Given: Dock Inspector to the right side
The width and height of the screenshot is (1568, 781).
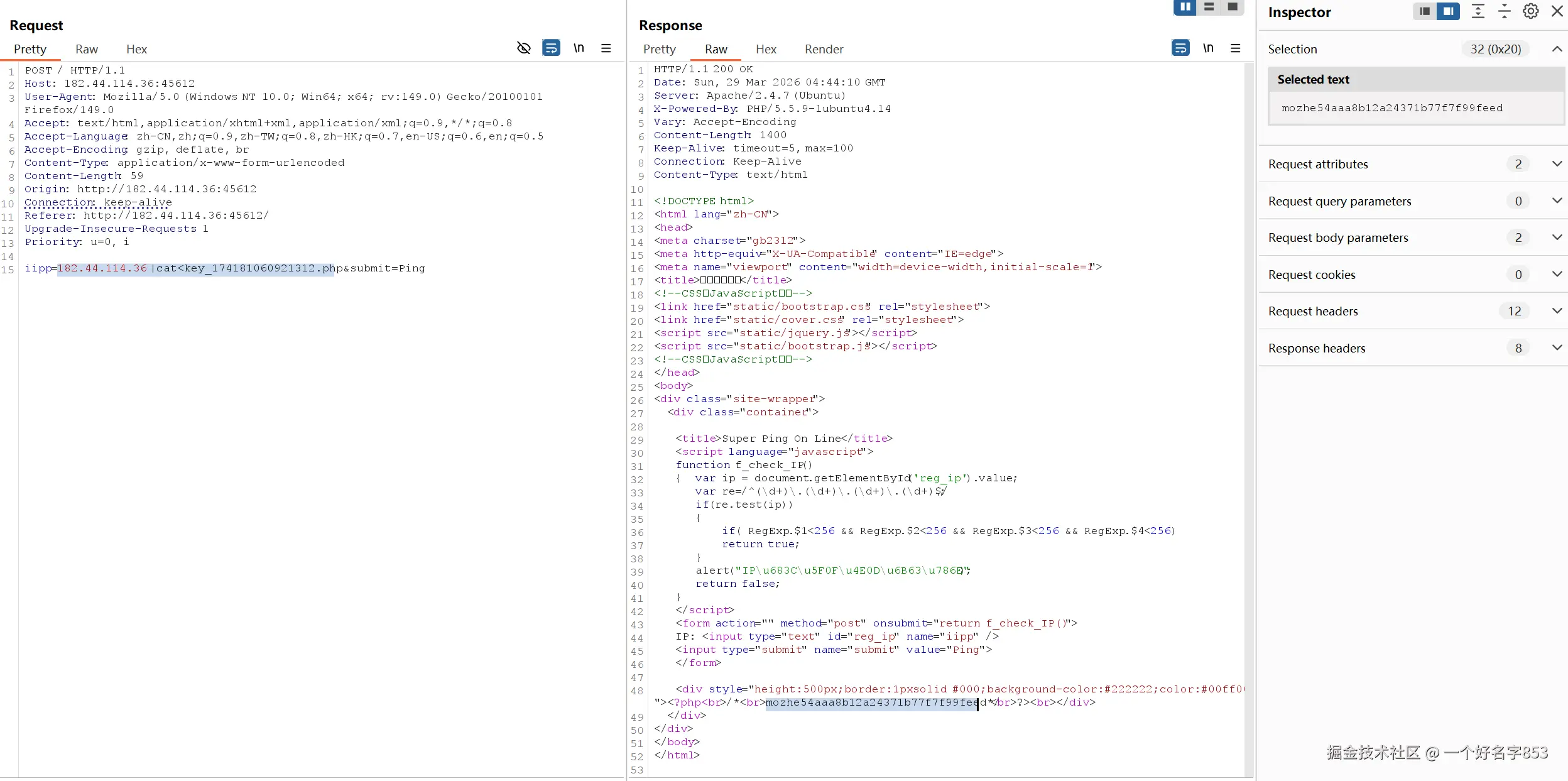Looking at the screenshot, I should [x=1448, y=11].
